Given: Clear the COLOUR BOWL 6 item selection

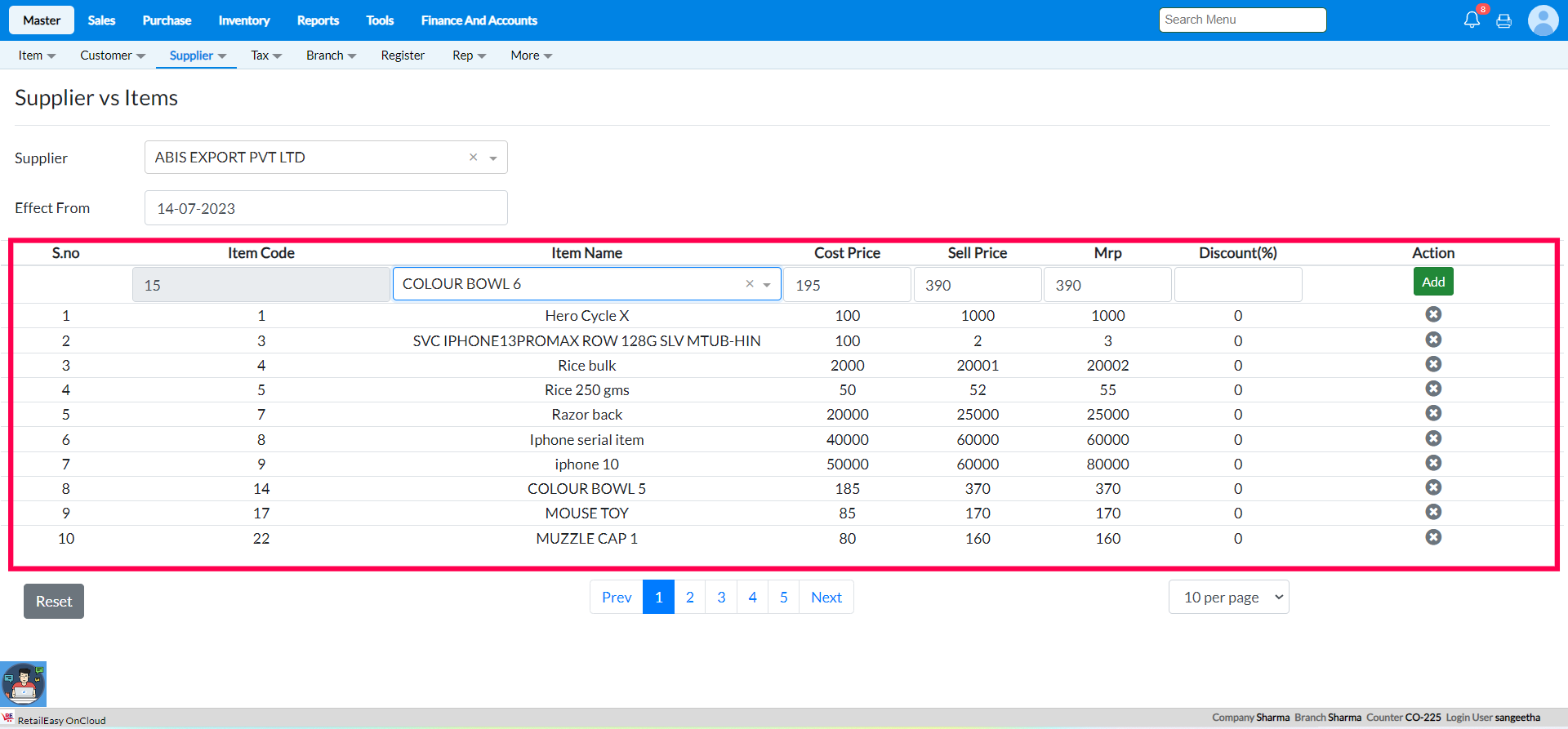Looking at the screenshot, I should tap(749, 284).
